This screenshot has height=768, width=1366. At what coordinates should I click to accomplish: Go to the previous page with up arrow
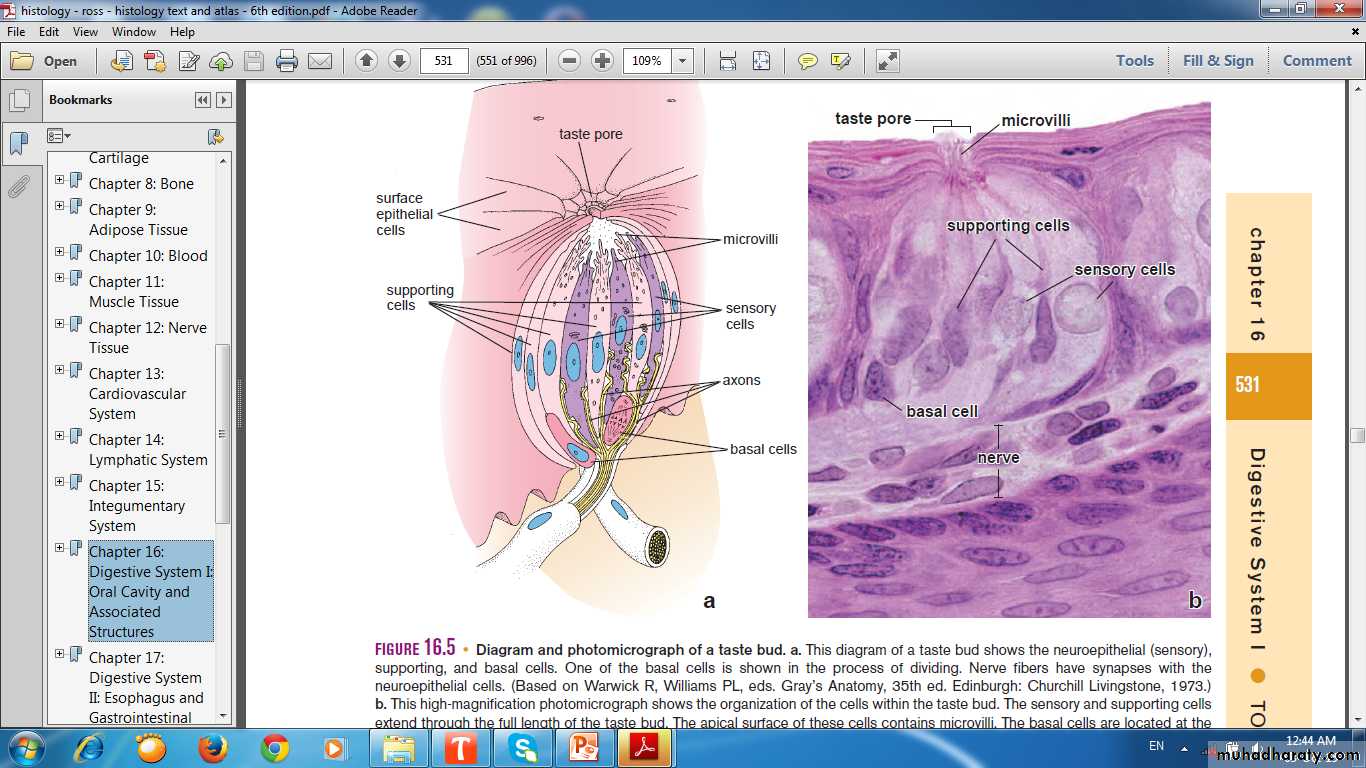366,61
